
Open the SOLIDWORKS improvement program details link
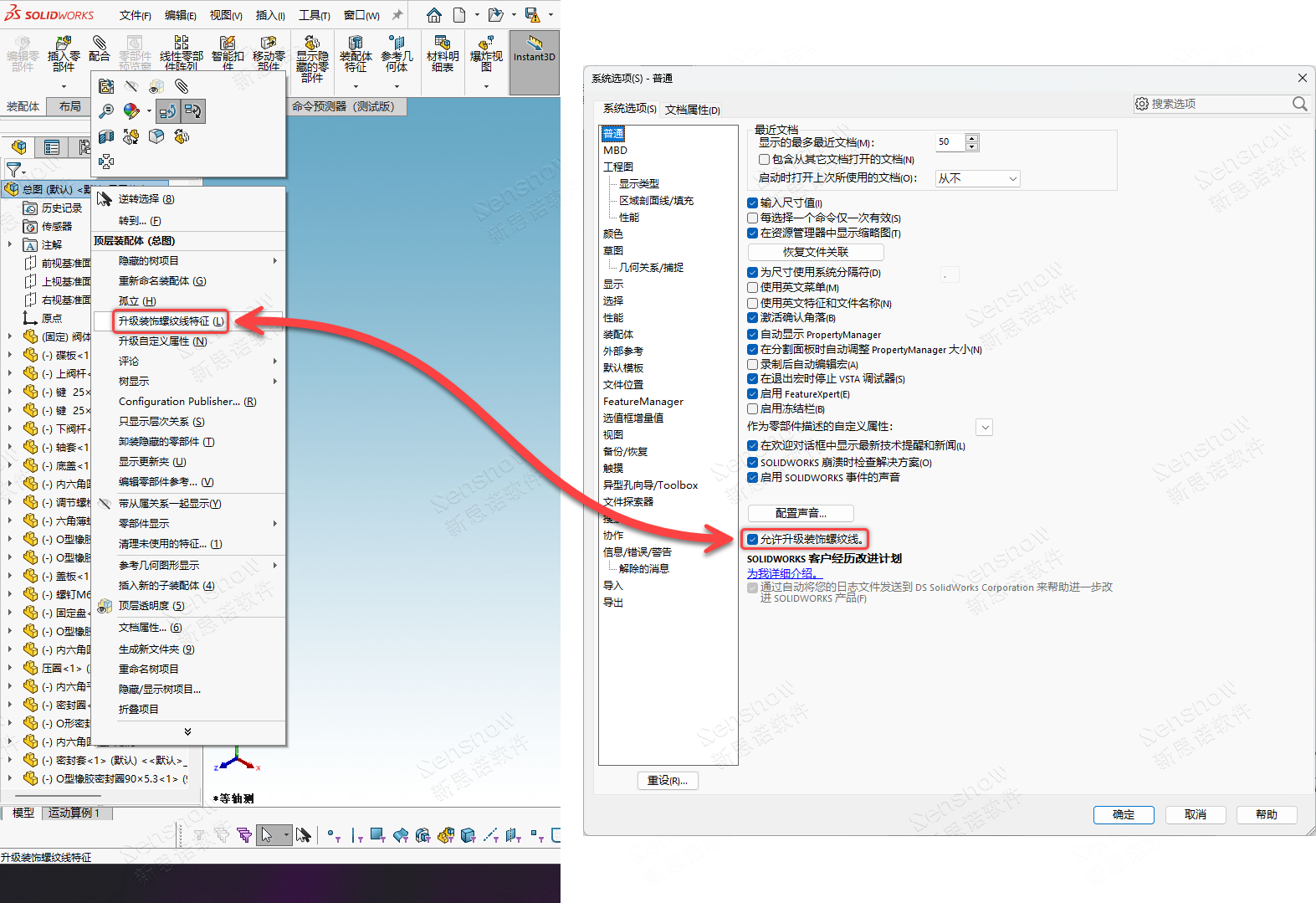coord(783,573)
